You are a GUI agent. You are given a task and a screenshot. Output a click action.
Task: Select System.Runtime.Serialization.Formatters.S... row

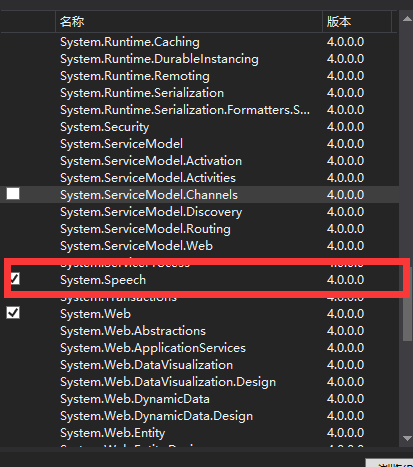(199, 110)
